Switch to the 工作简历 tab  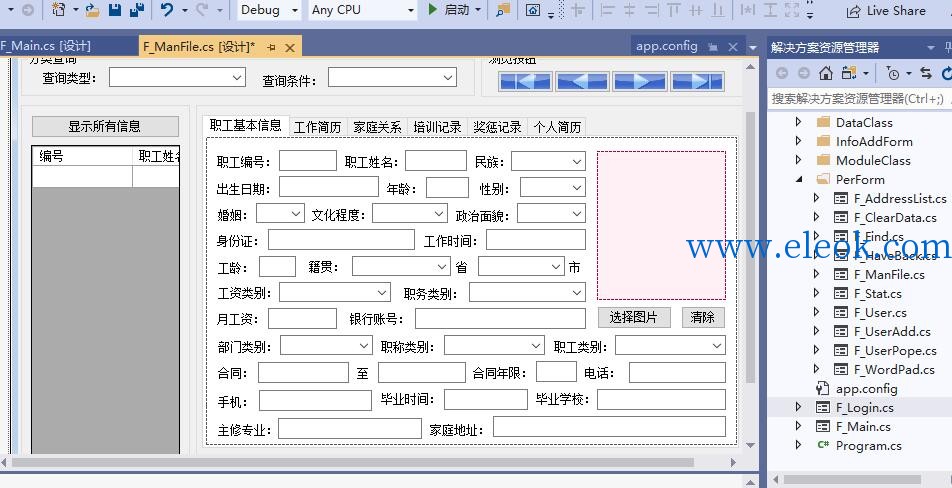click(x=318, y=127)
